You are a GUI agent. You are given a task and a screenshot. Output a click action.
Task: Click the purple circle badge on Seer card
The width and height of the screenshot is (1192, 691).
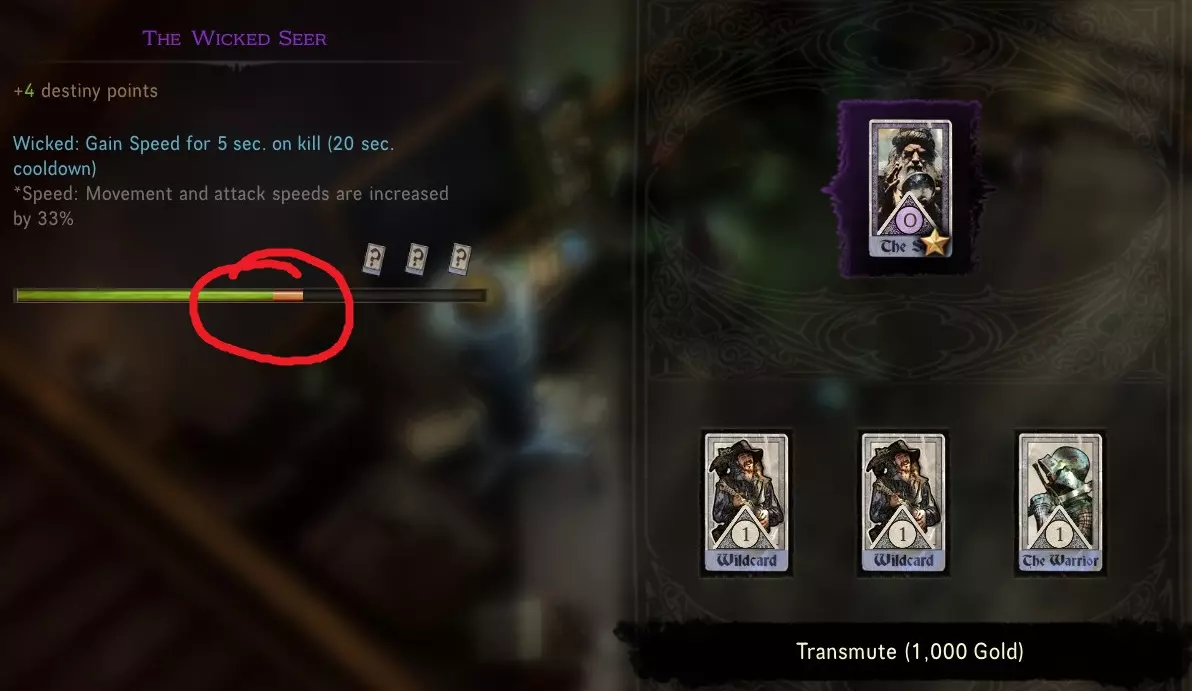click(x=909, y=221)
